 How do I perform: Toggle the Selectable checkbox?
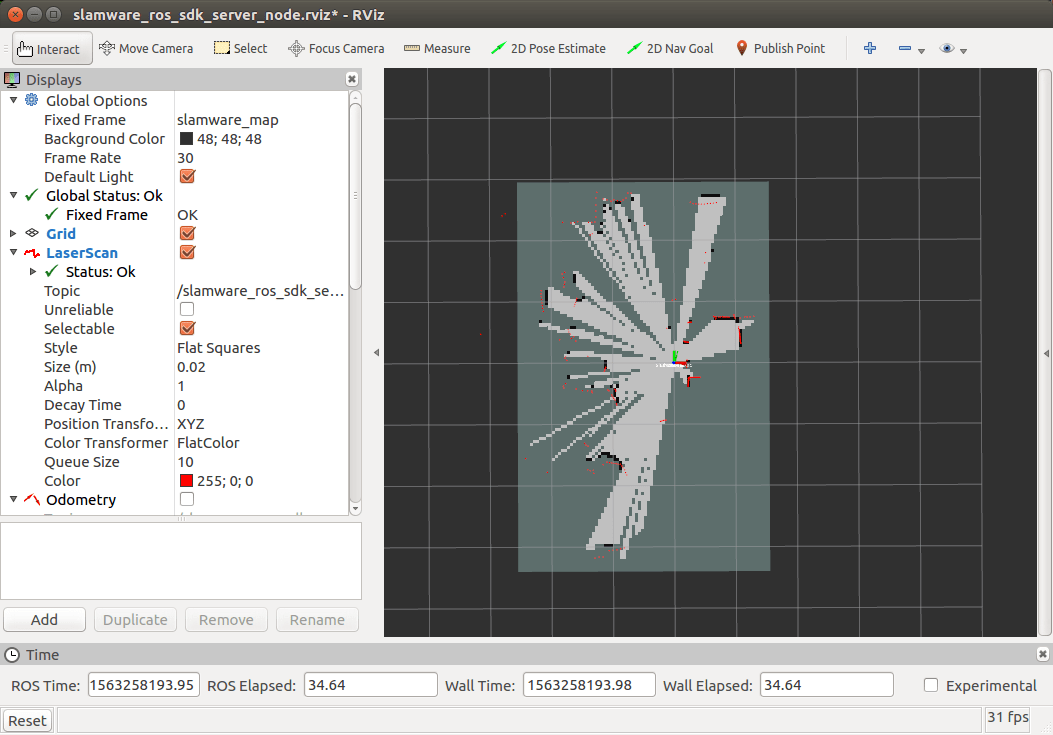[x=187, y=328]
